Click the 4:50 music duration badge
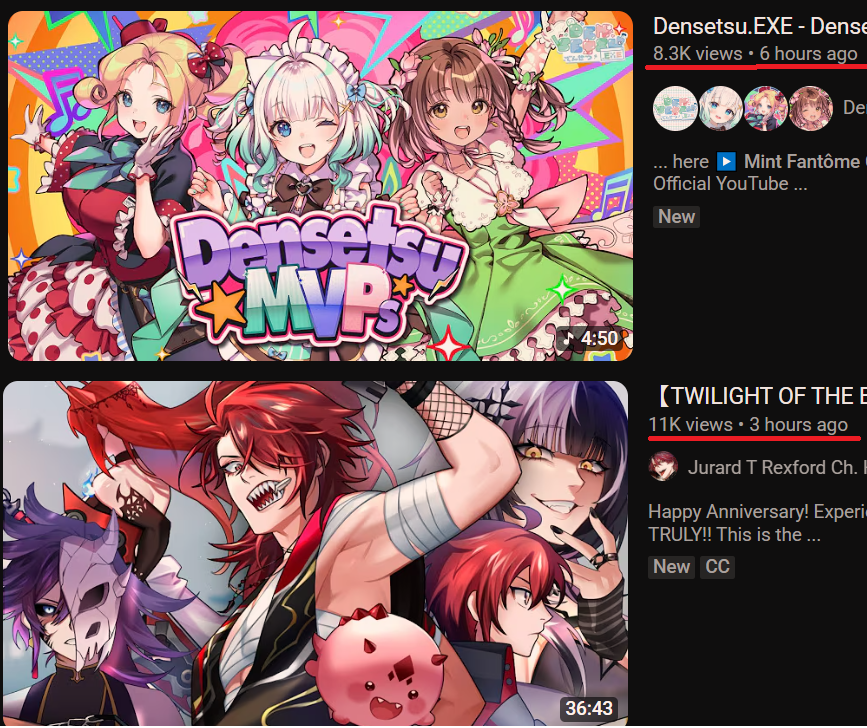The height and width of the screenshot is (728, 867). 590,338
